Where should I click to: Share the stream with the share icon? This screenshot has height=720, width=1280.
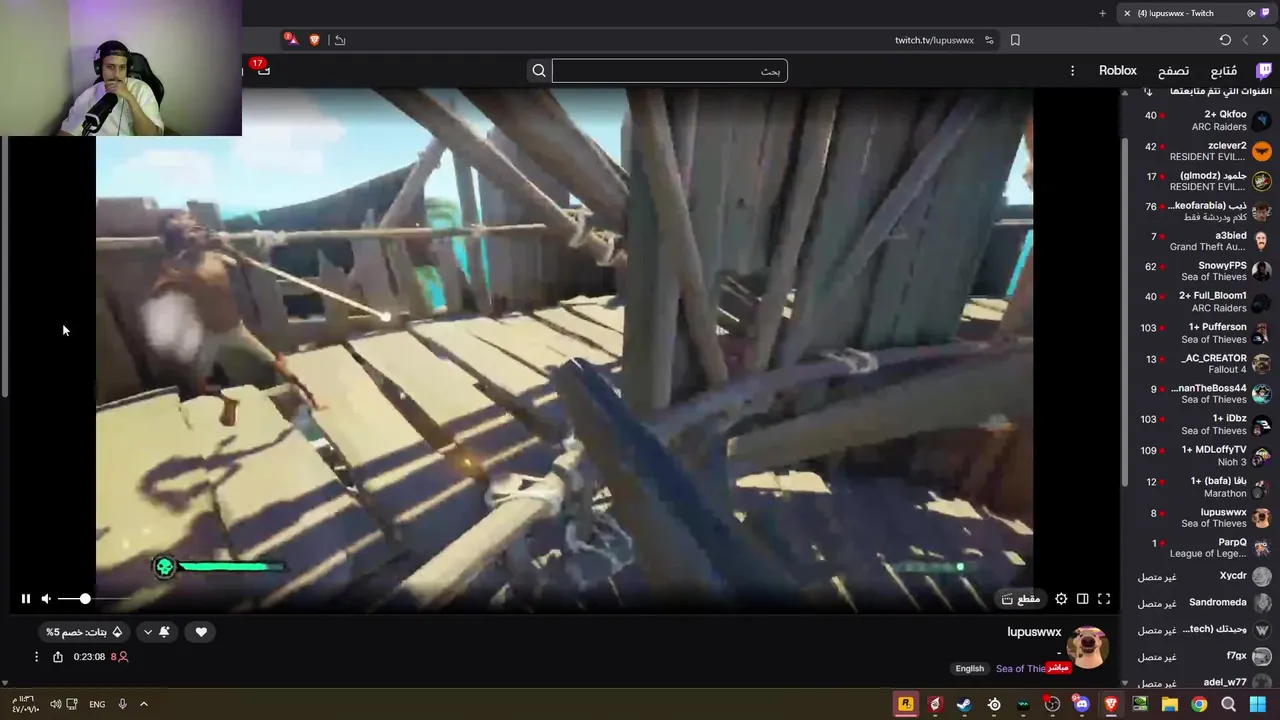click(58, 657)
